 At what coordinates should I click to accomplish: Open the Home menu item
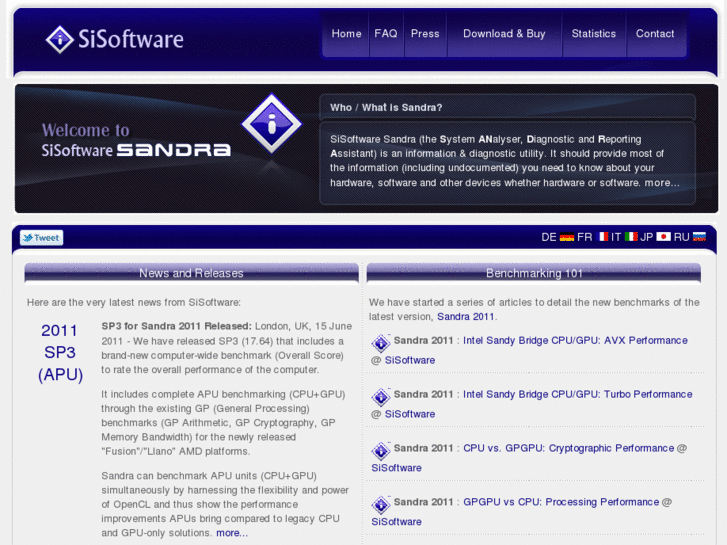346,34
